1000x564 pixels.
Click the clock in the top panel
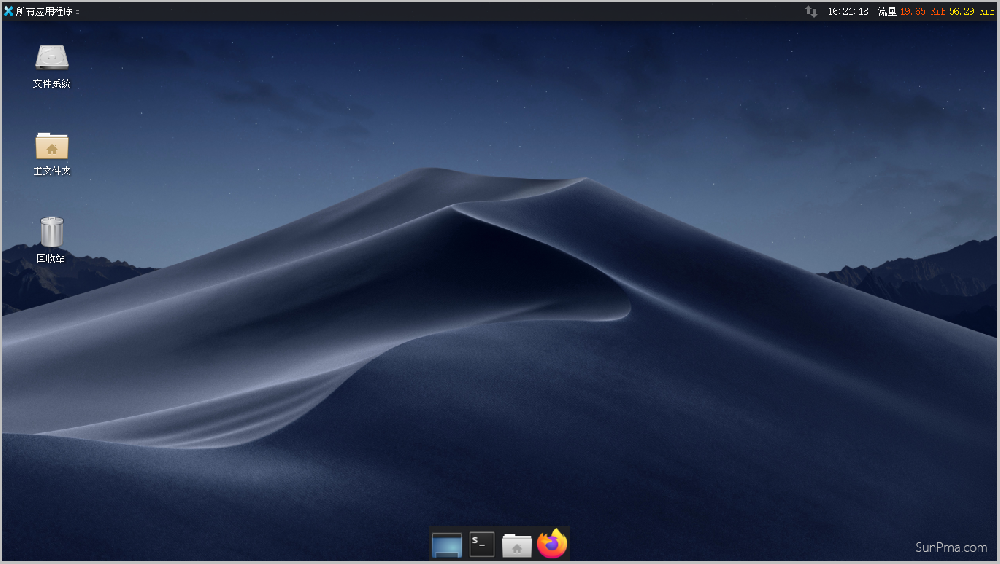coord(848,11)
